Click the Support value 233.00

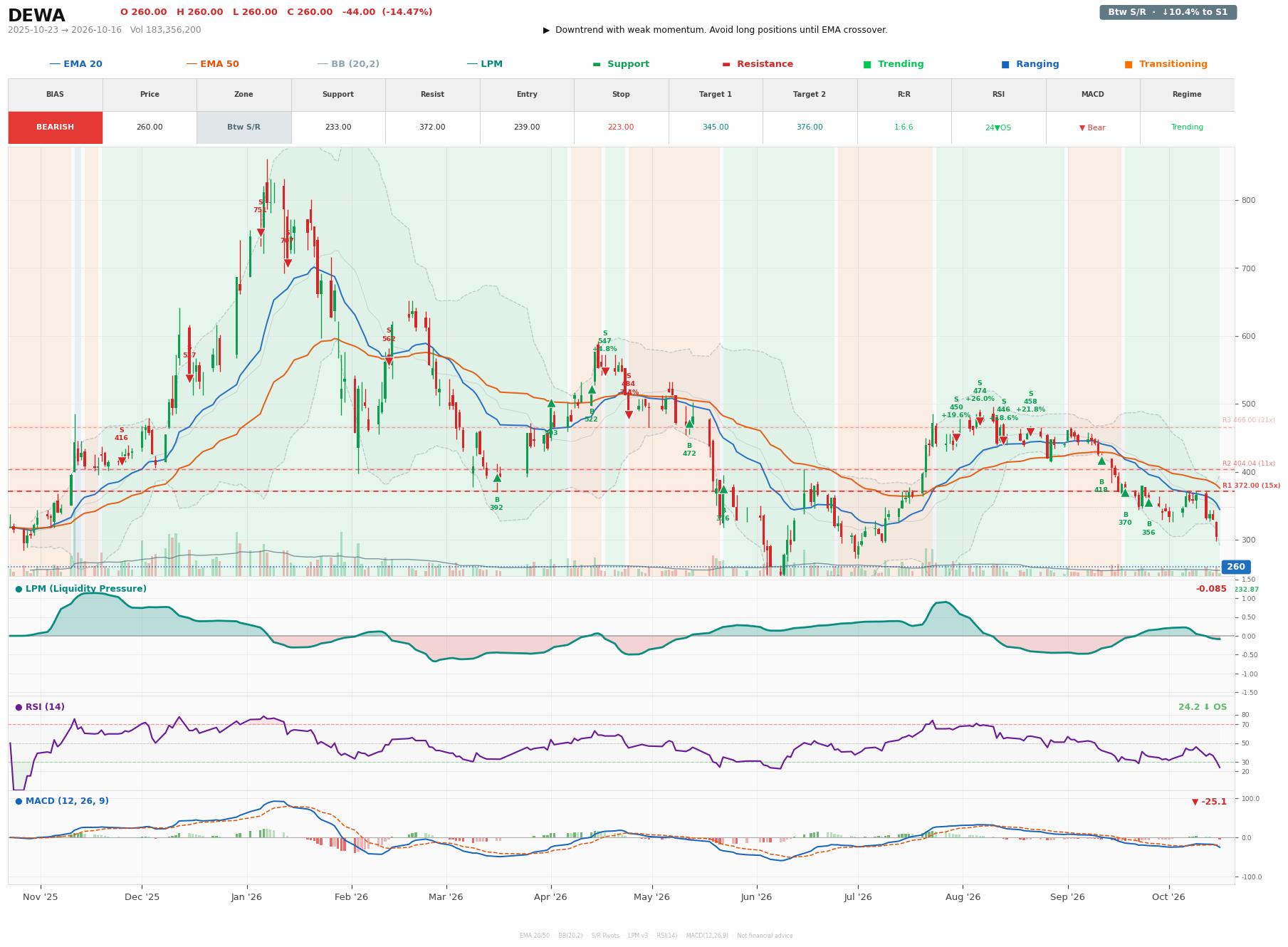(x=338, y=127)
